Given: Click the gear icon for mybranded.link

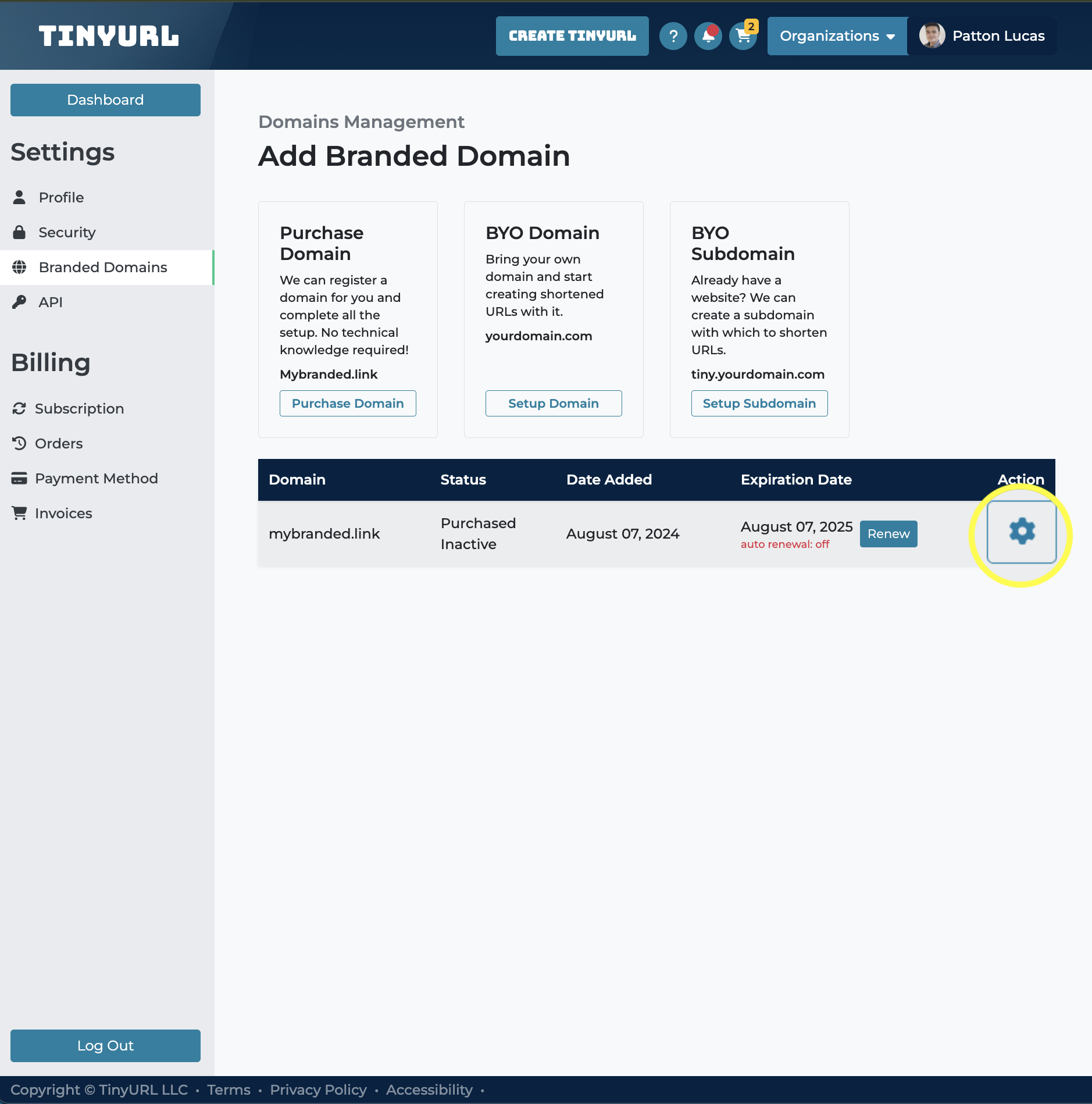Looking at the screenshot, I should point(1021,532).
